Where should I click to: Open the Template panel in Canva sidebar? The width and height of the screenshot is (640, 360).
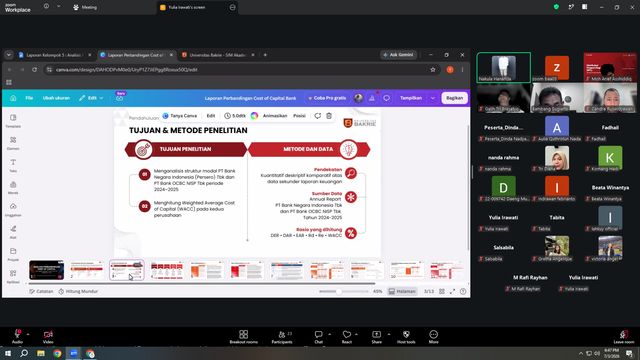tap(13, 121)
